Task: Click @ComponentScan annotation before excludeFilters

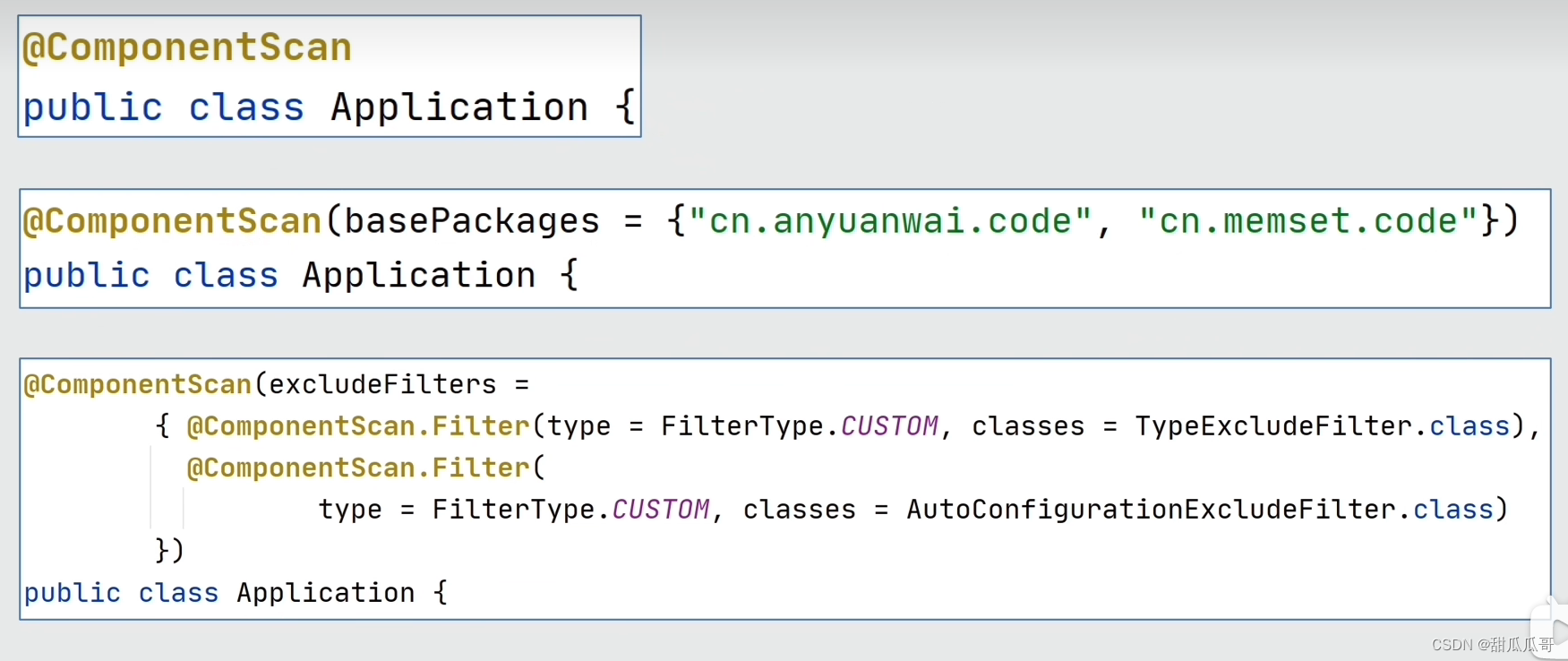Action: [138, 385]
